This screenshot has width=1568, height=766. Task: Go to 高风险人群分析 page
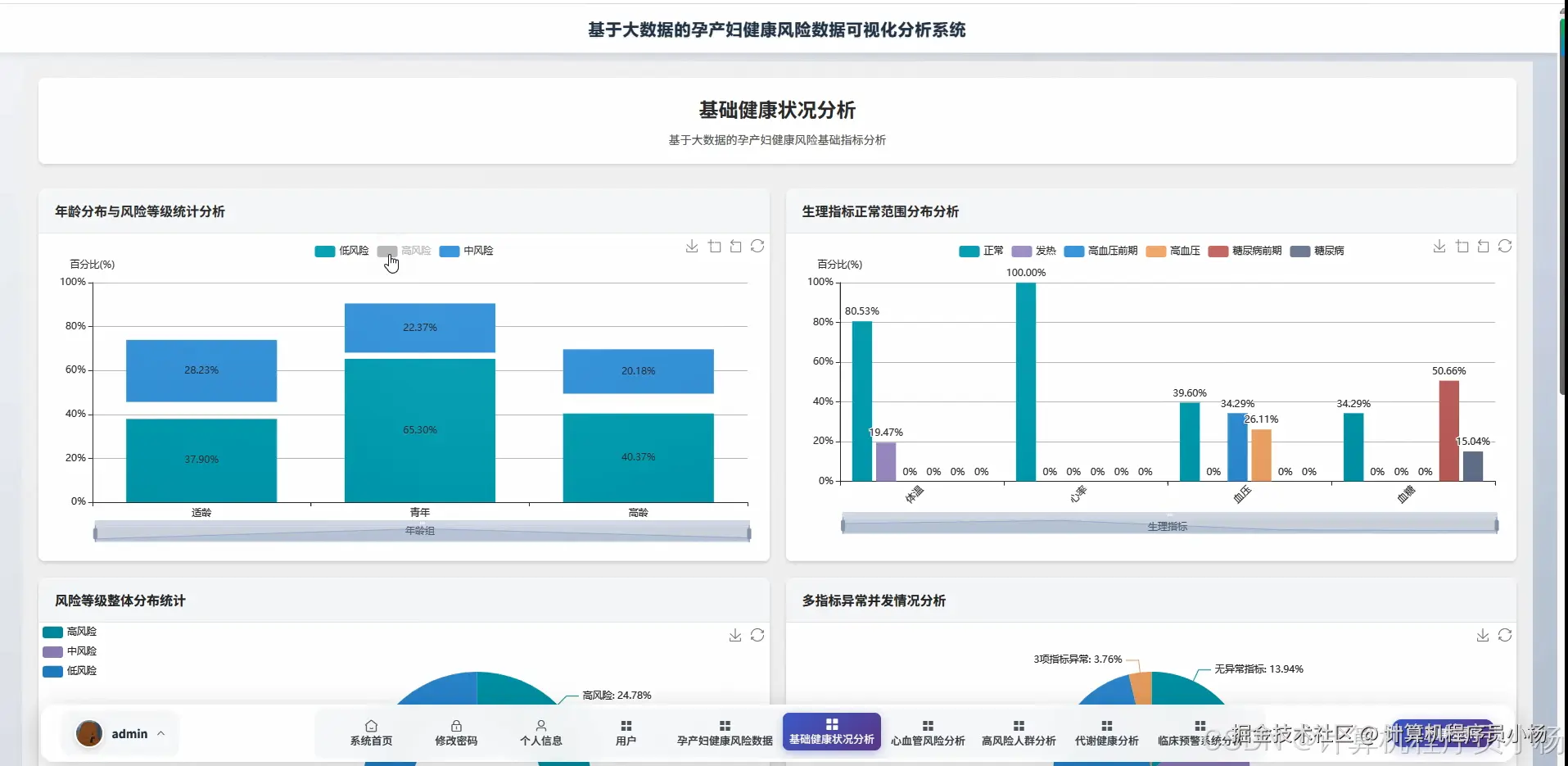(1019, 733)
